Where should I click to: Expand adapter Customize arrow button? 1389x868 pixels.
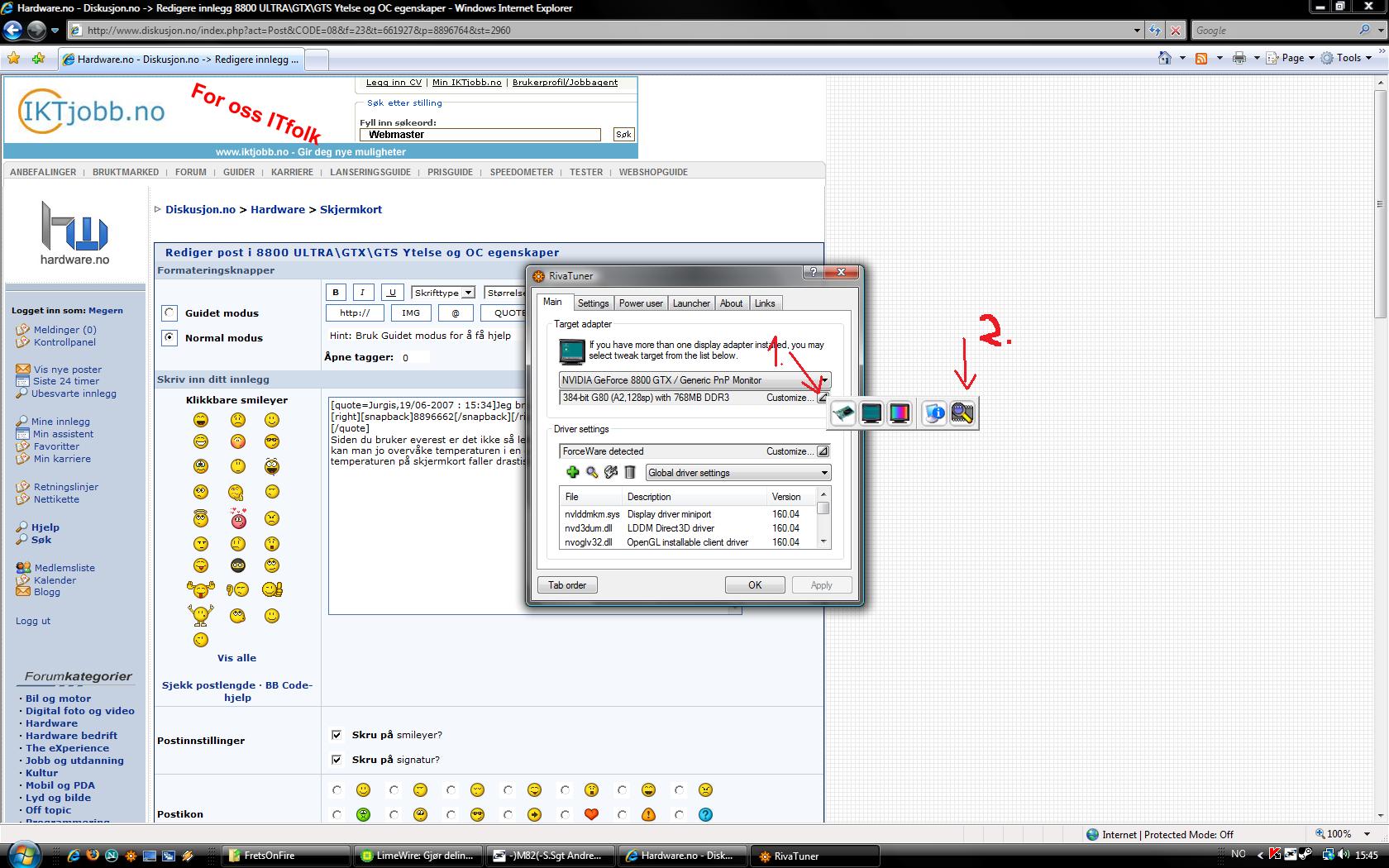pos(823,398)
